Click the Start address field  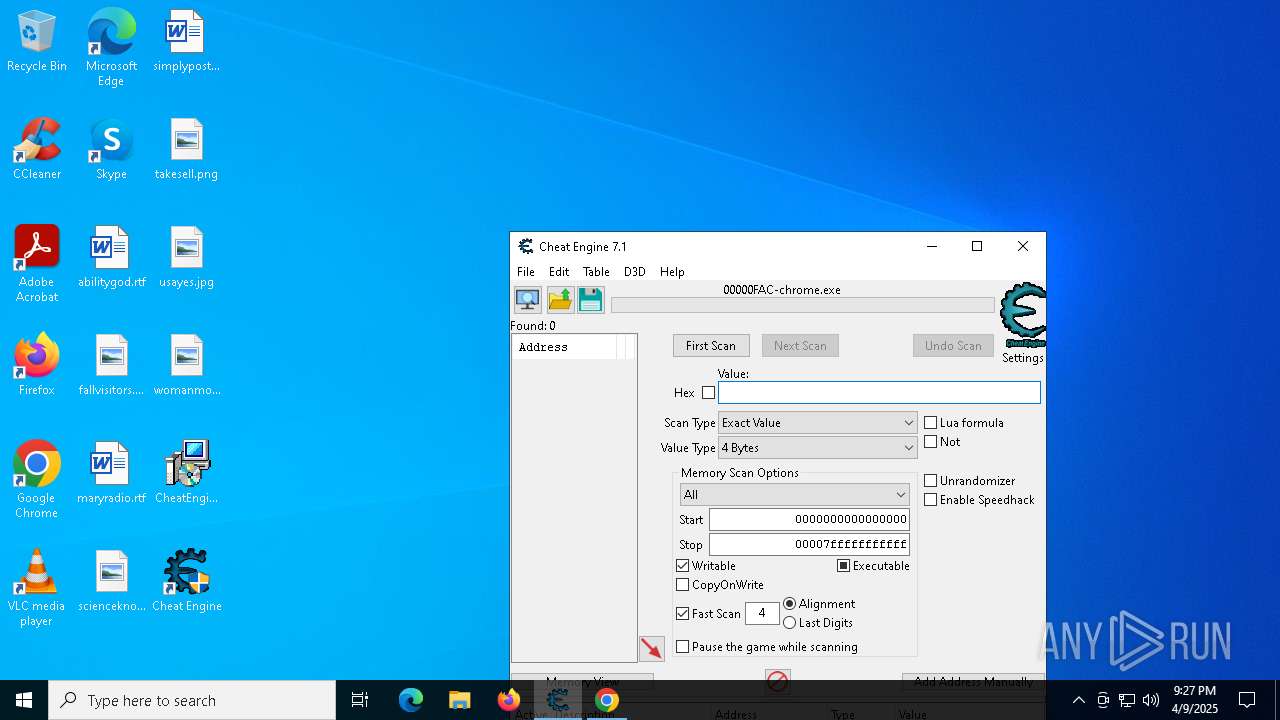(x=809, y=520)
